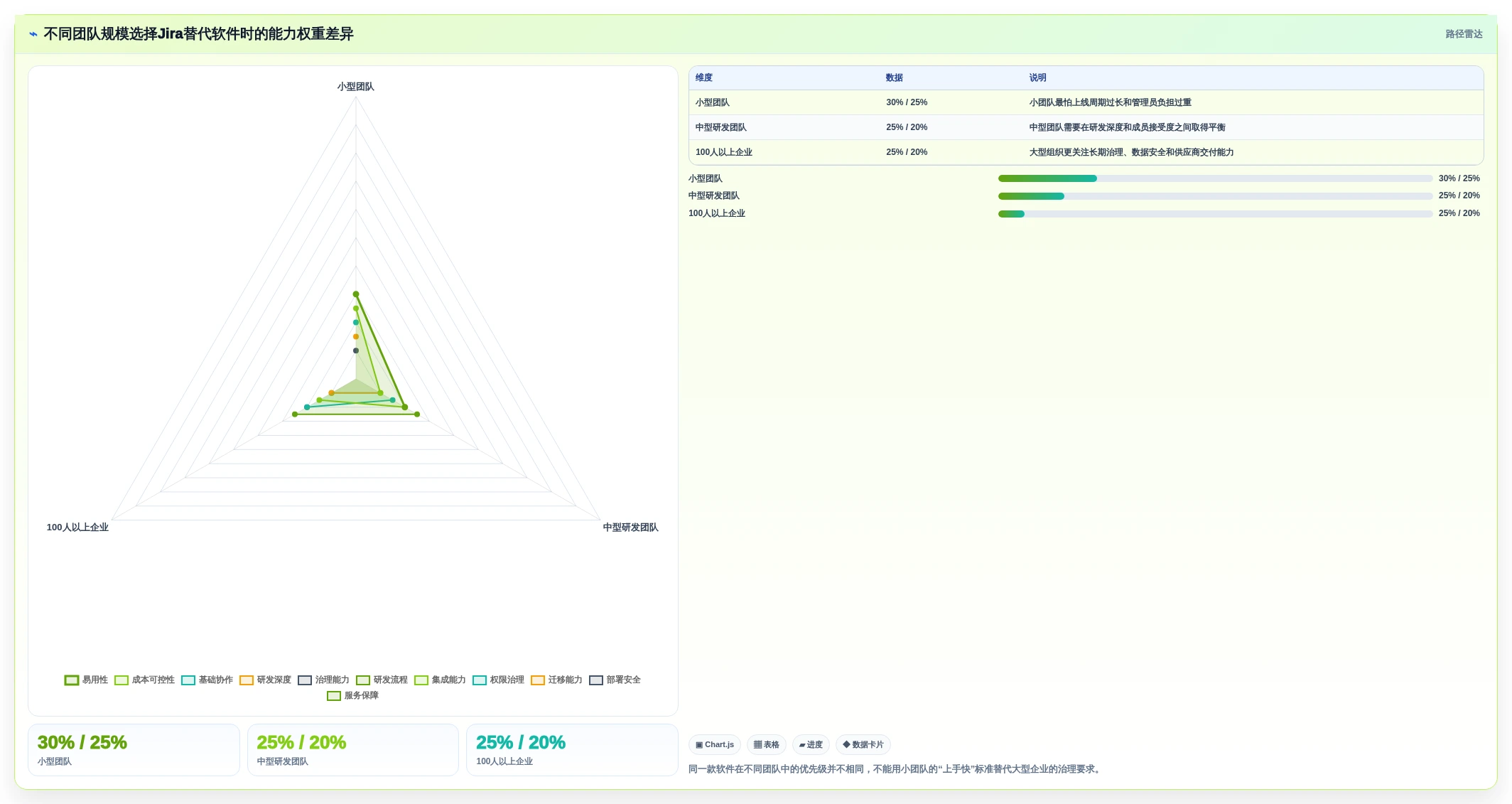
Task: Click the blue icon beside the title
Action: pyautogui.click(x=33, y=34)
